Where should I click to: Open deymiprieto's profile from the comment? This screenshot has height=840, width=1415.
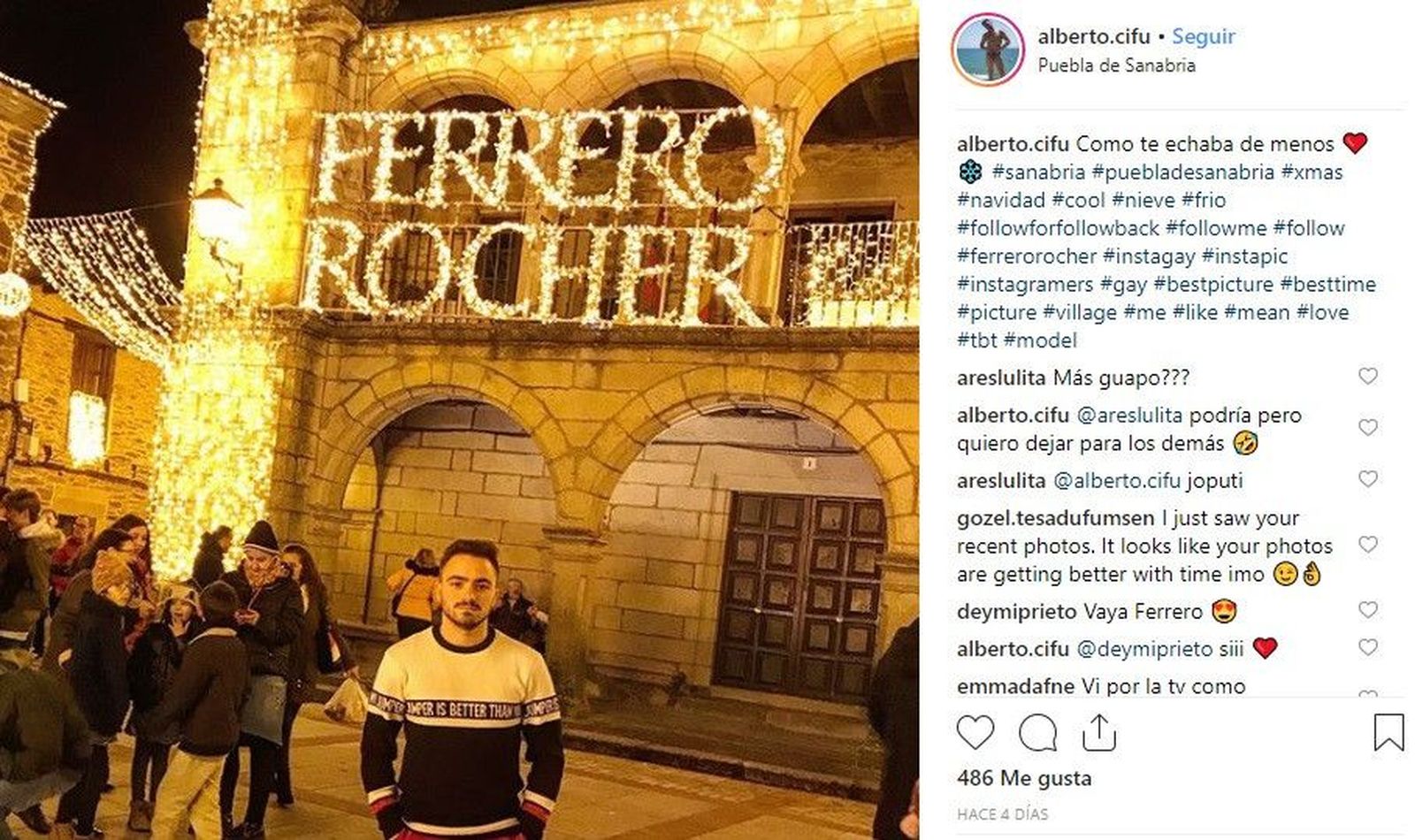tap(1017, 612)
